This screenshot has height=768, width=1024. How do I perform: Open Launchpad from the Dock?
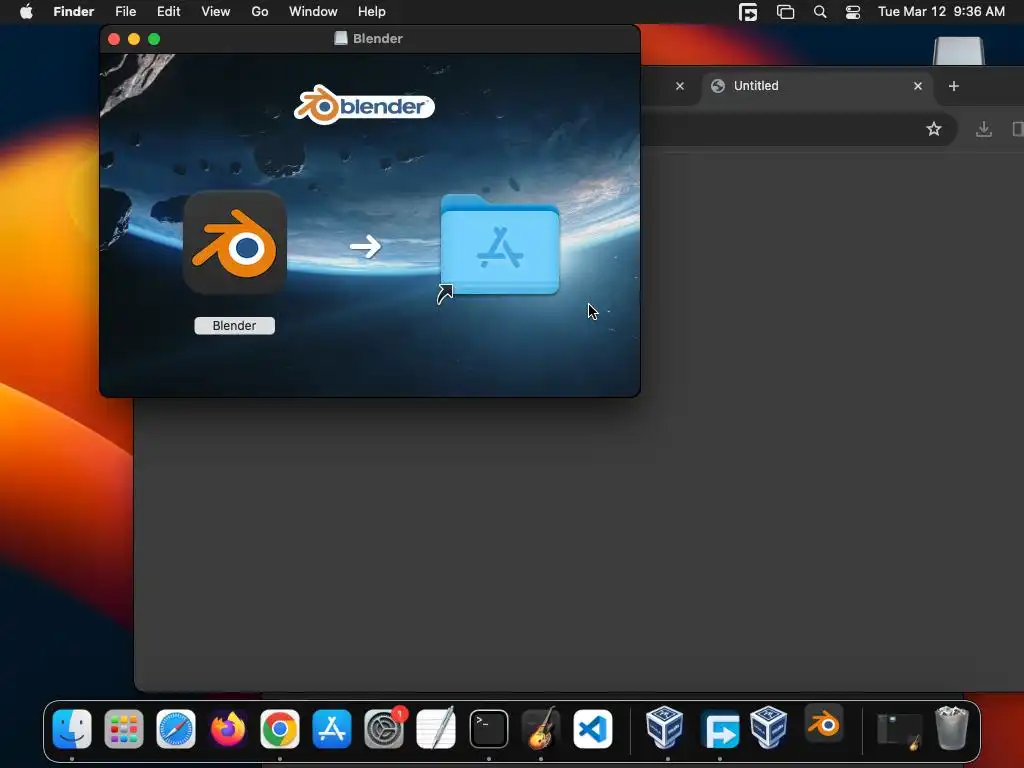coord(124,729)
